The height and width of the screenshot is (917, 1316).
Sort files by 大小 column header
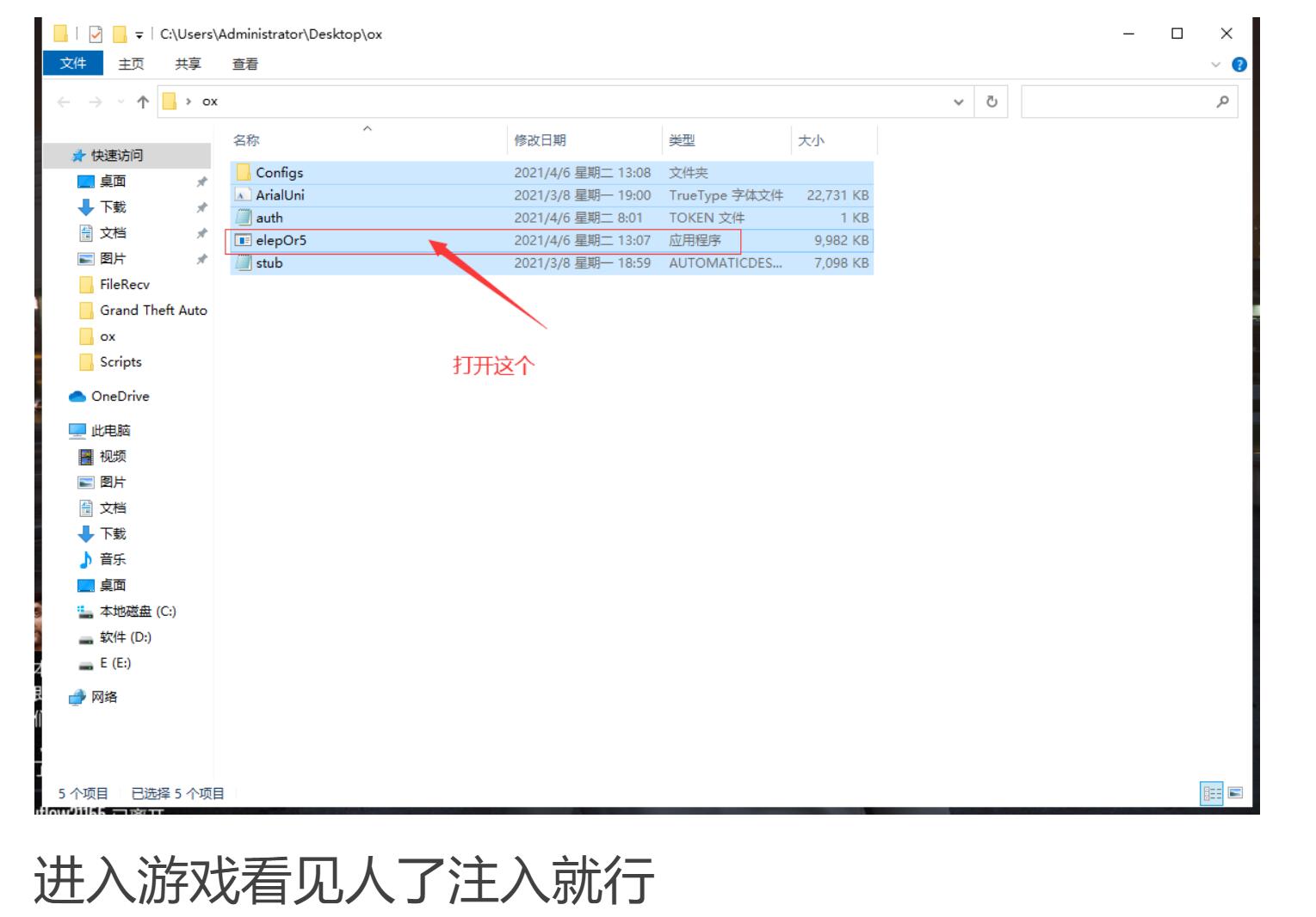pos(811,140)
